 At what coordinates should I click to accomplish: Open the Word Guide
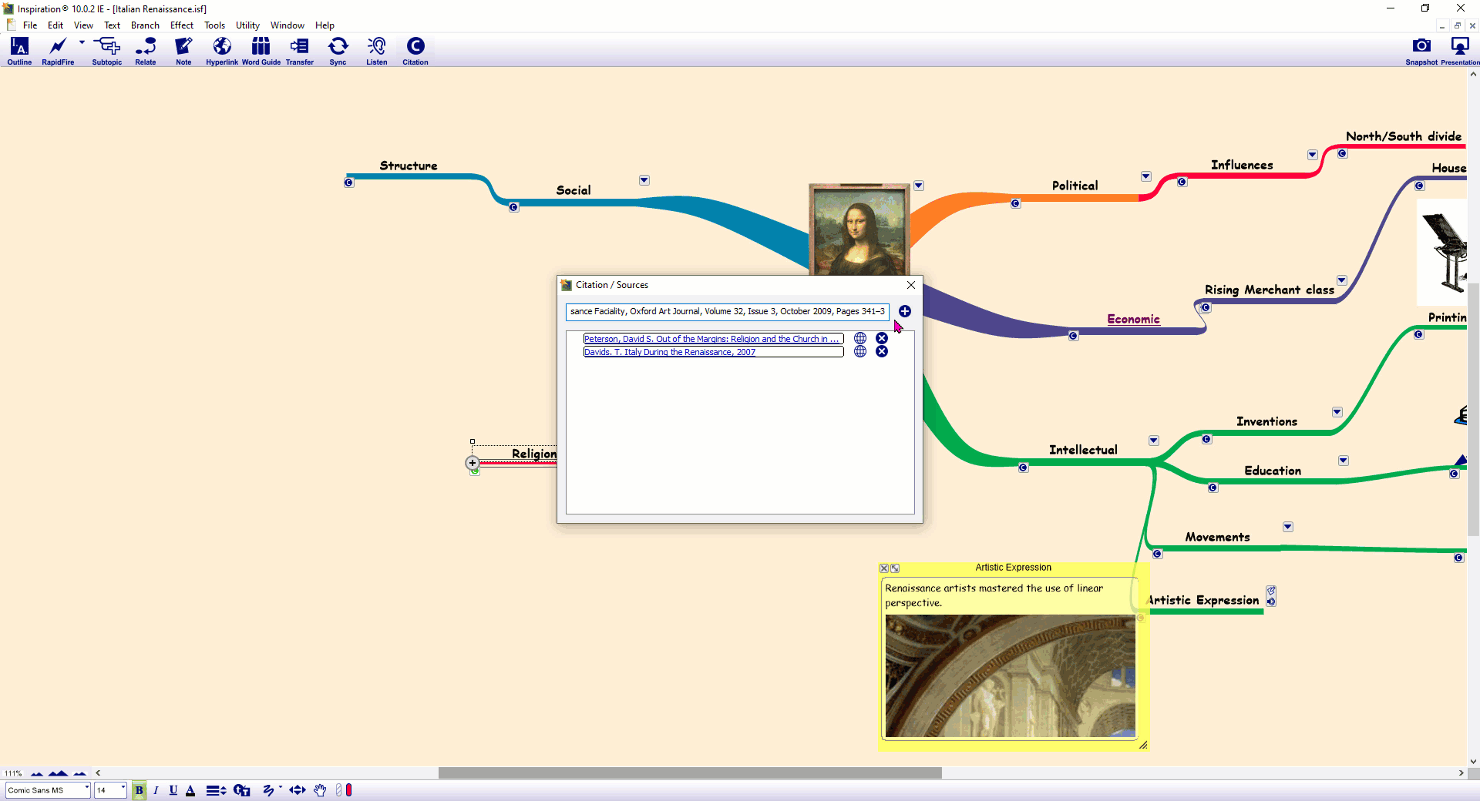[x=261, y=51]
